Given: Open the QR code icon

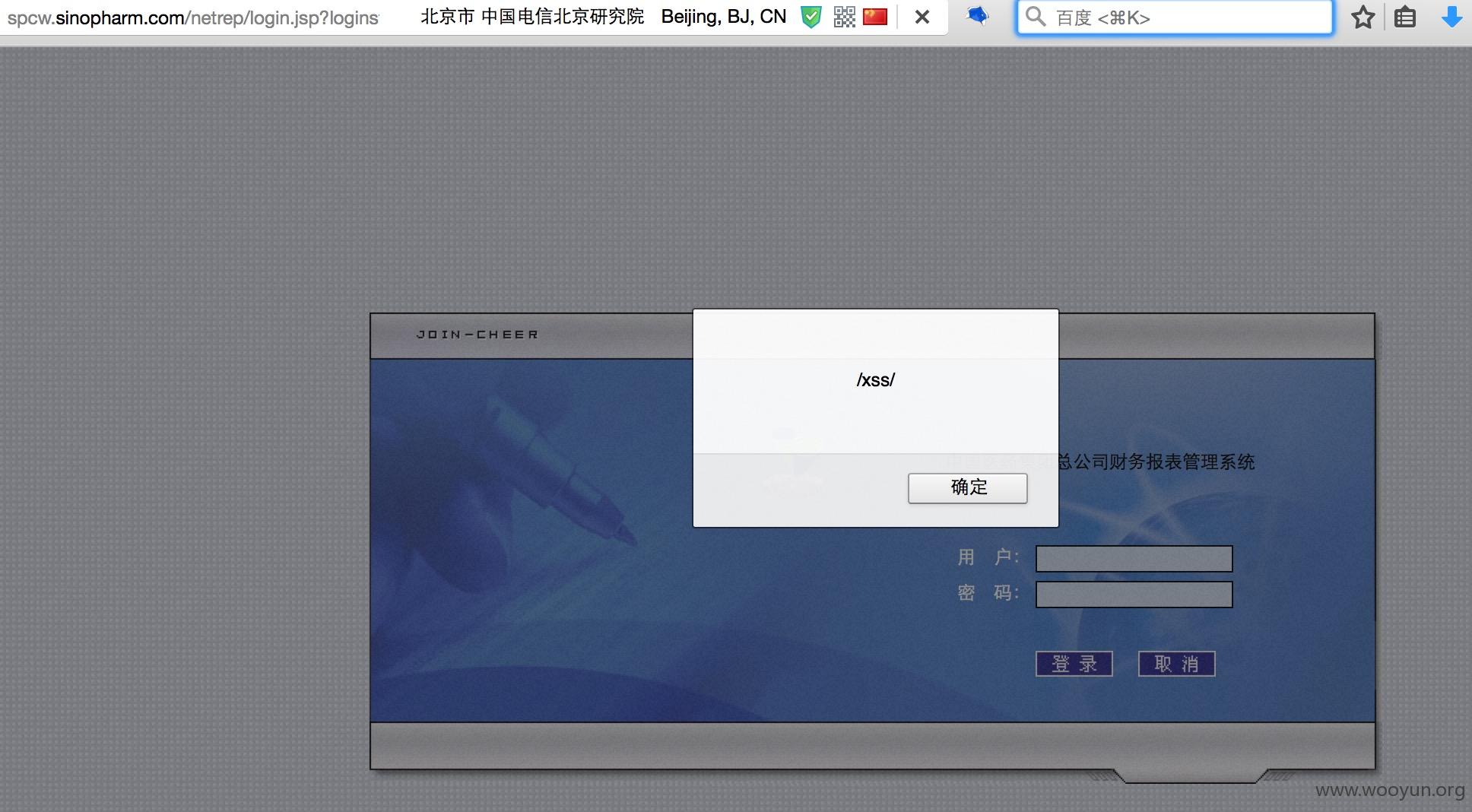Looking at the screenshot, I should point(844,17).
